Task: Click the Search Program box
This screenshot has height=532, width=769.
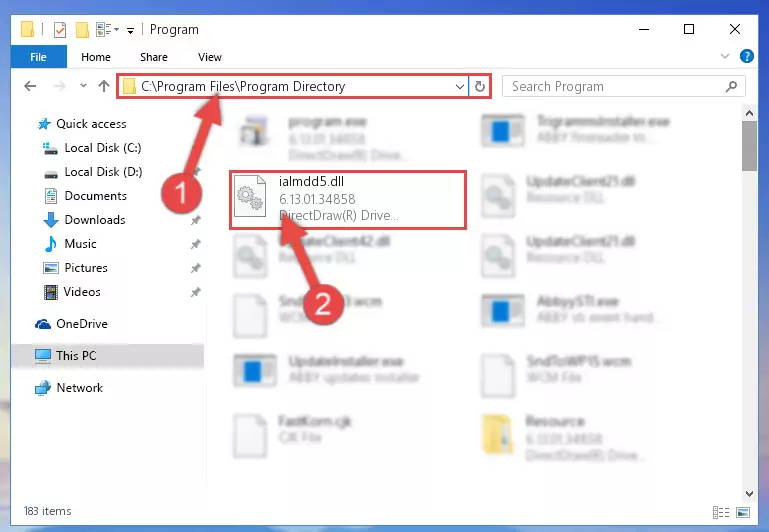Action: (623, 86)
